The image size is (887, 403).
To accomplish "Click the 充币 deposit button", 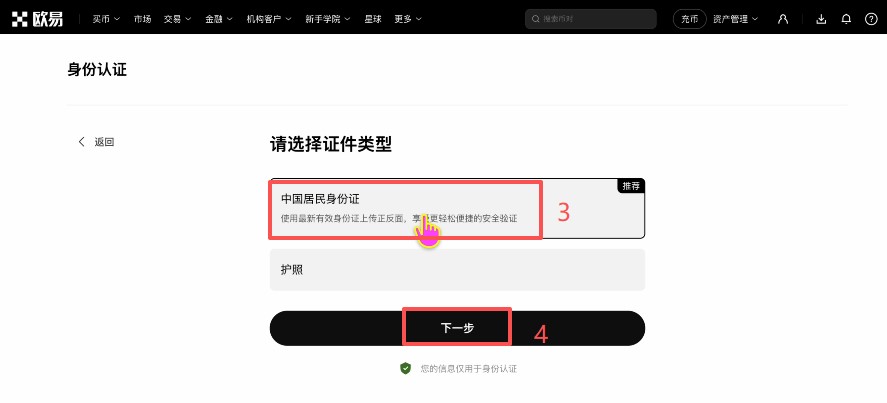I will tap(690, 19).
